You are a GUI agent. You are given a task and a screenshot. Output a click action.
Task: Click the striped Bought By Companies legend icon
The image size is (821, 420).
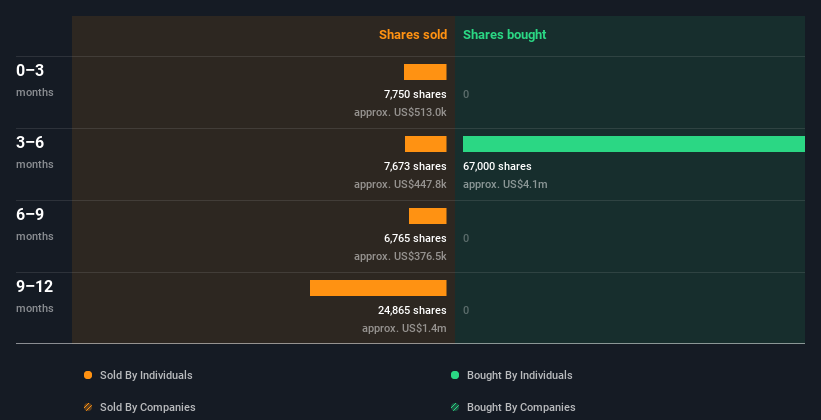click(x=455, y=407)
